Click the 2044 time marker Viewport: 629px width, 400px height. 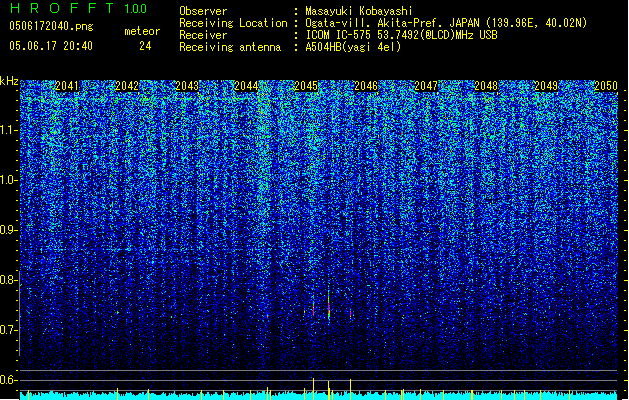click(x=246, y=86)
